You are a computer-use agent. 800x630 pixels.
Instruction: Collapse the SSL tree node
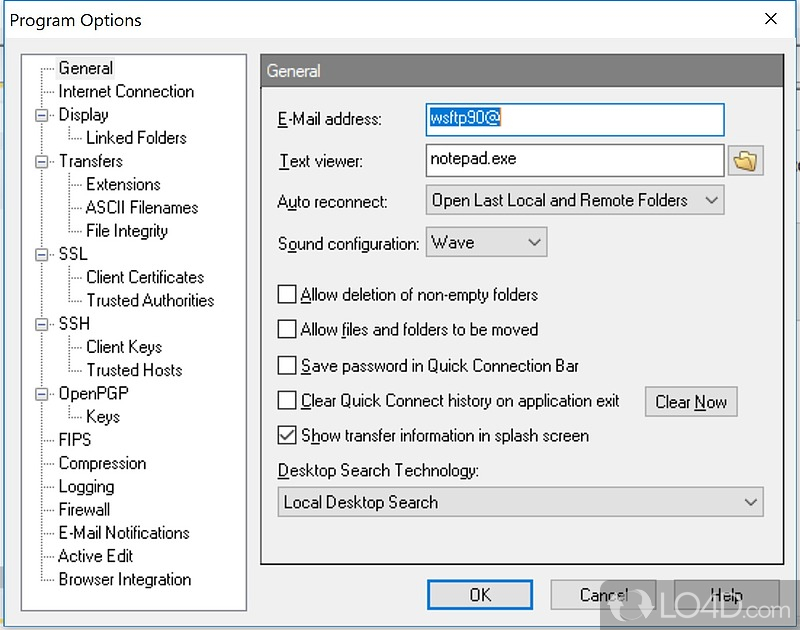[x=42, y=254]
